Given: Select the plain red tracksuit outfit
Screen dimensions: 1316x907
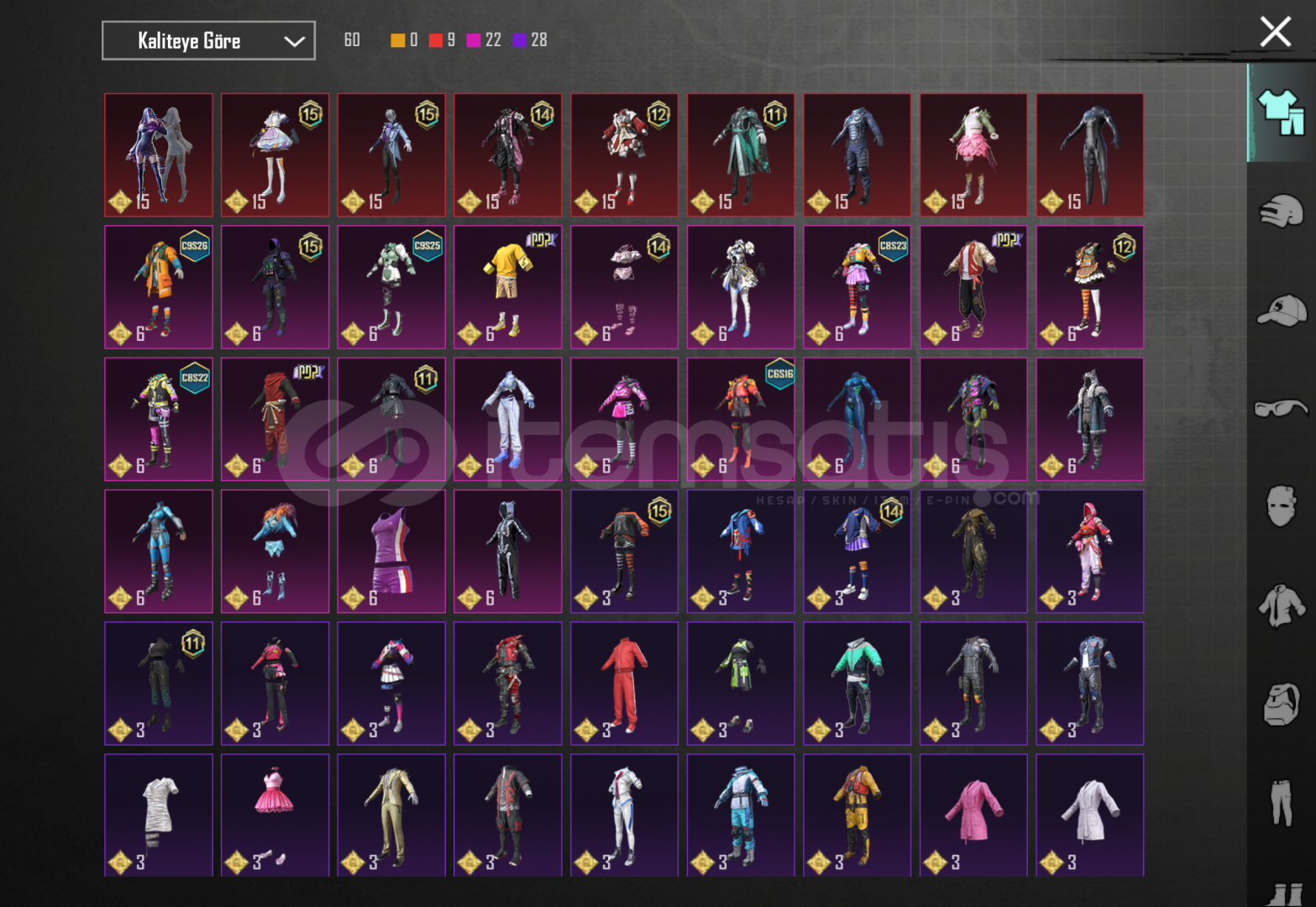Looking at the screenshot, I should (625, 684).
